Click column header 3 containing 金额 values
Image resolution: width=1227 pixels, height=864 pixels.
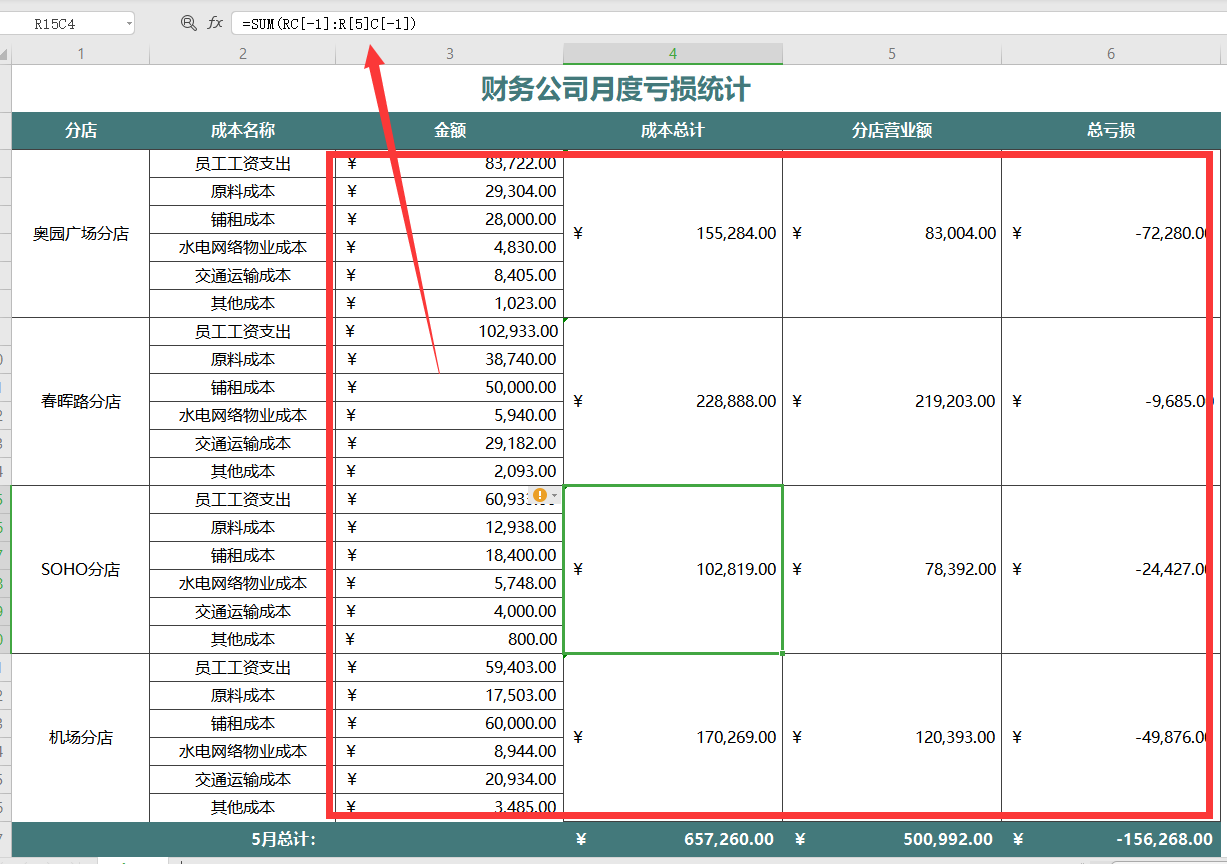(x=450, y=53)
